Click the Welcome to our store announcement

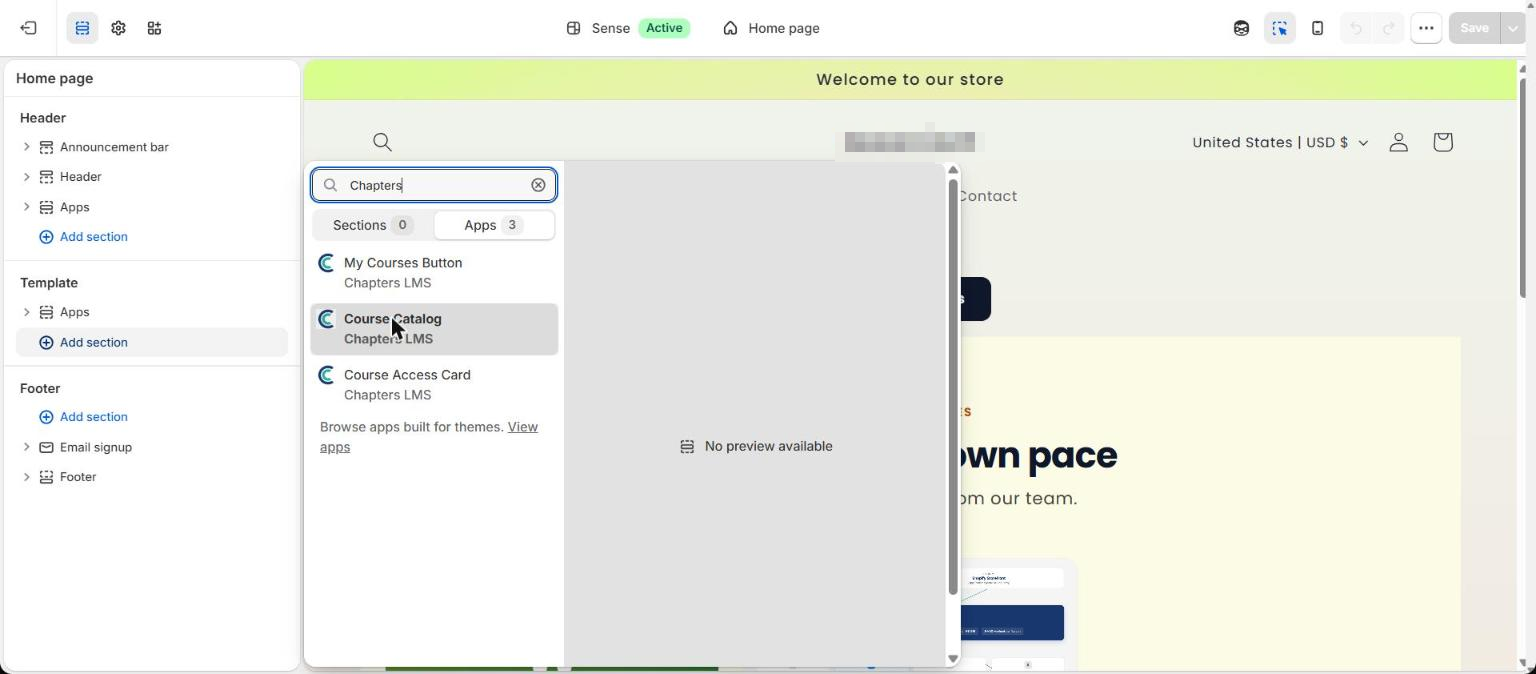[910, 80]
